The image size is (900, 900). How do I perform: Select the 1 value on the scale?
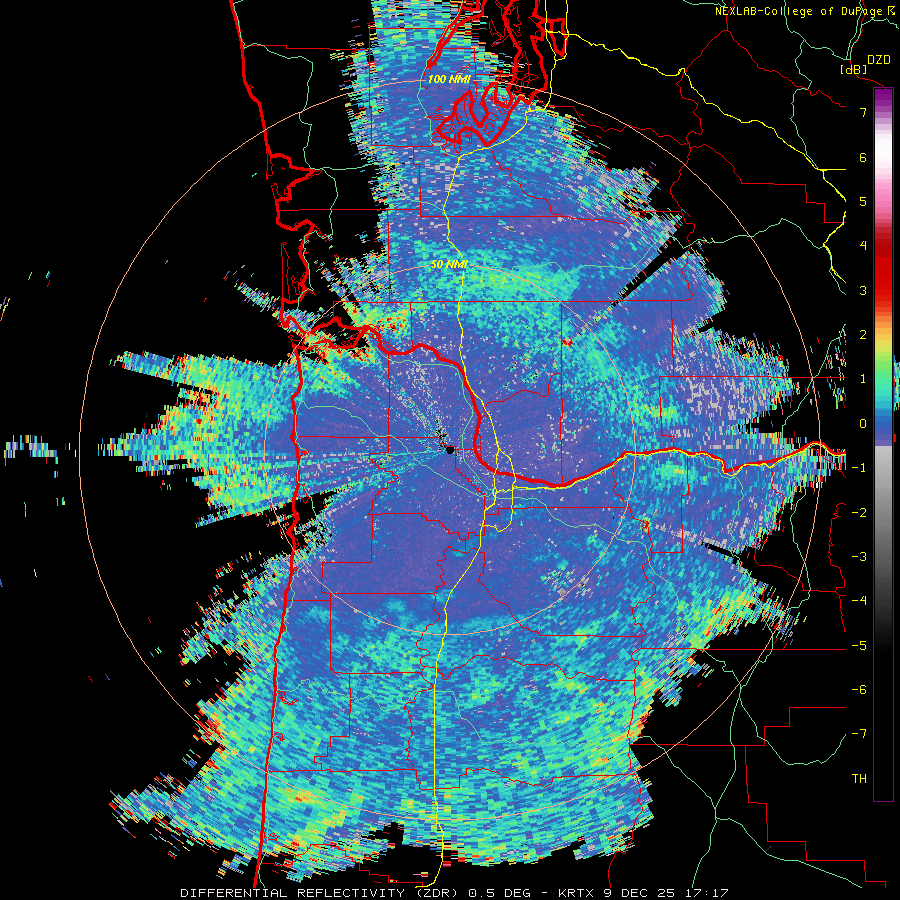point(863,379)
